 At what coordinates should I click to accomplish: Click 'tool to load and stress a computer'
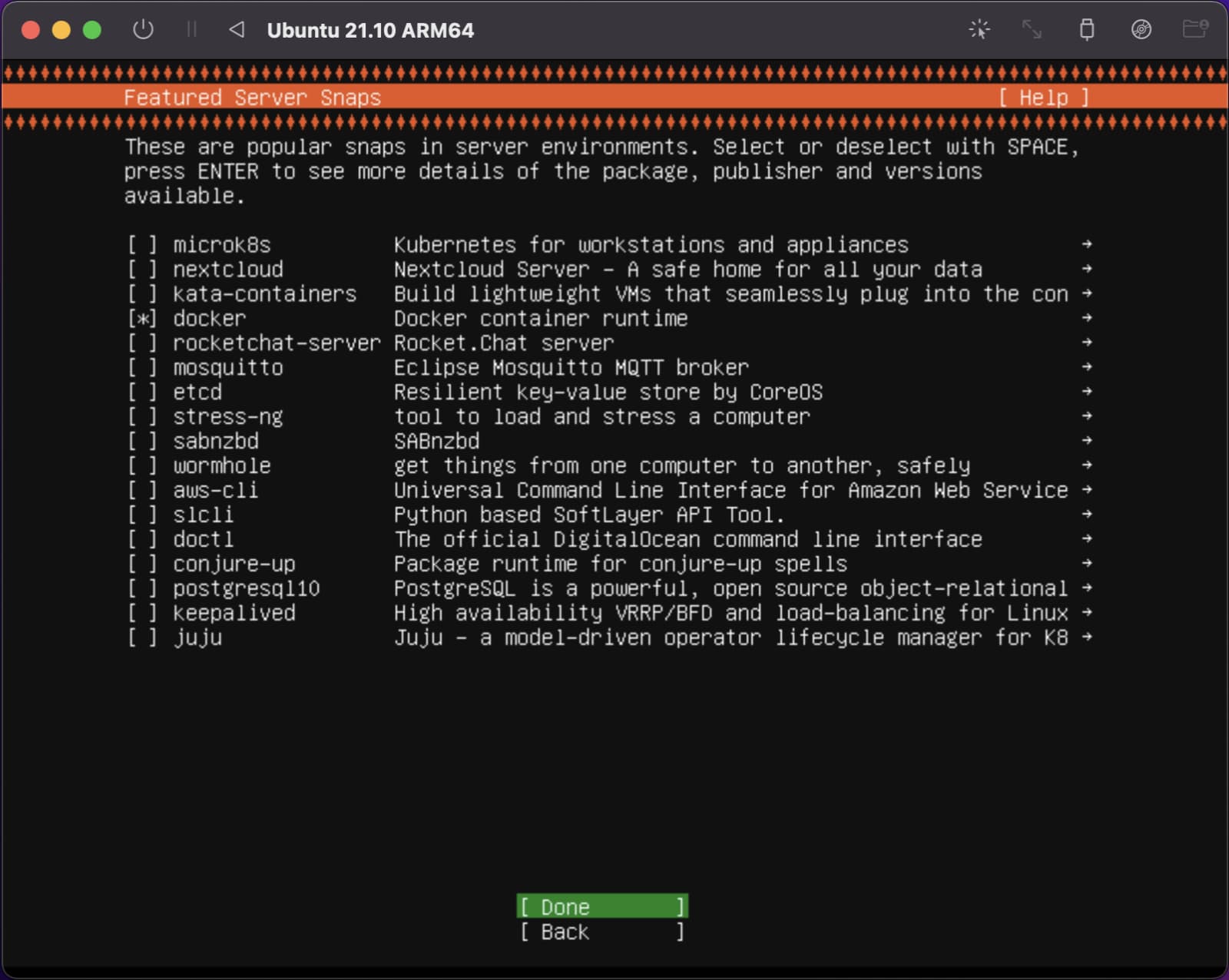click(x=602, y=417)
